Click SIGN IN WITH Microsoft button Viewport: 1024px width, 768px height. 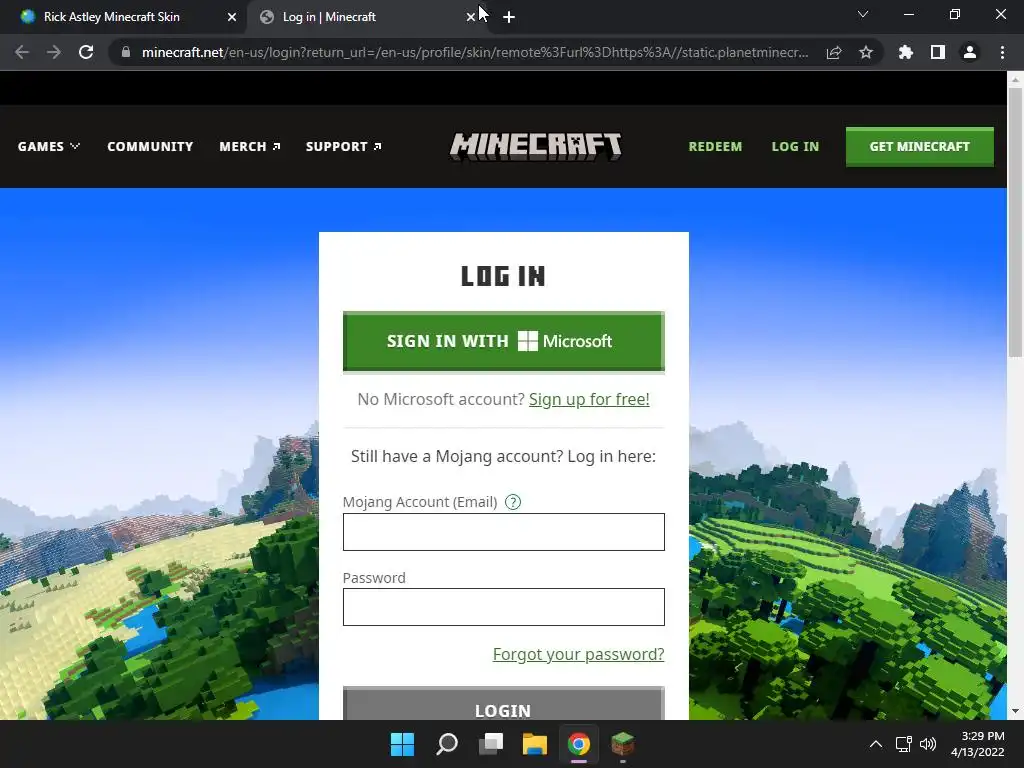(504, 341)
